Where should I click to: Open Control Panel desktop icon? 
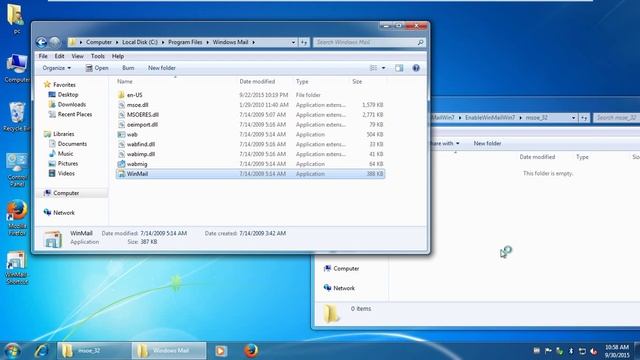pos(16,170)
